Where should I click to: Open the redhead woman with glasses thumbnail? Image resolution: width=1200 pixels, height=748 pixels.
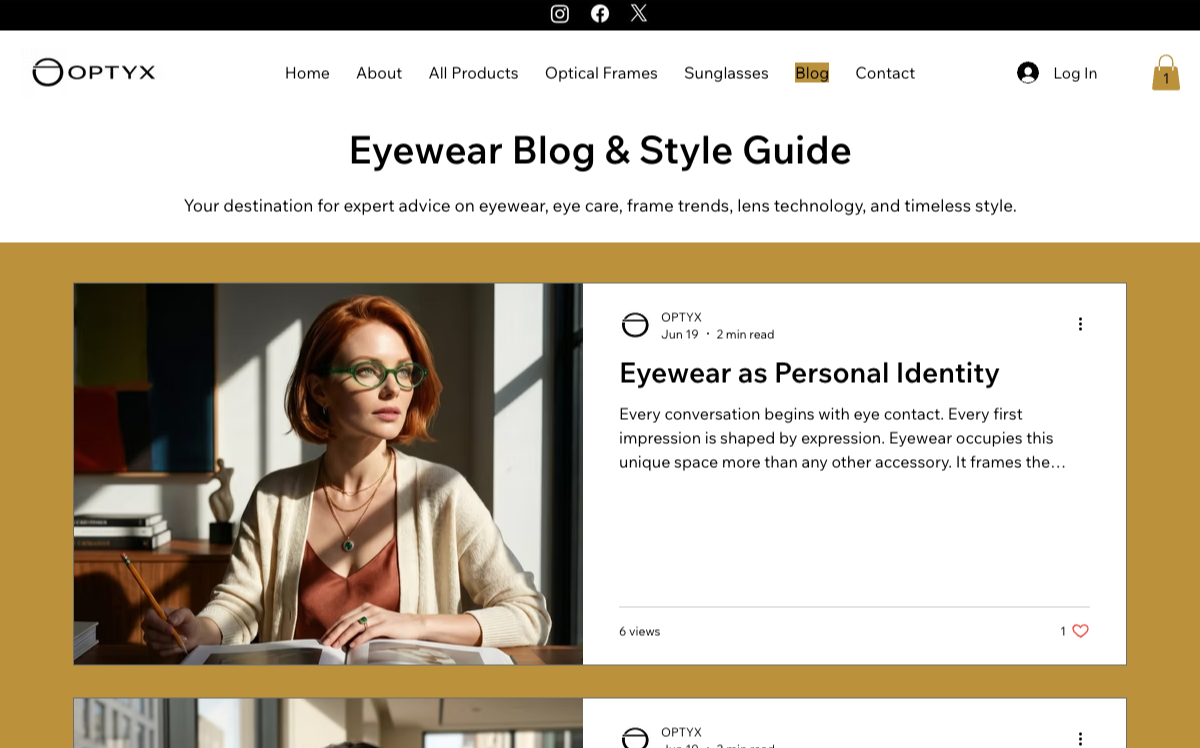[x=328, y=474]
